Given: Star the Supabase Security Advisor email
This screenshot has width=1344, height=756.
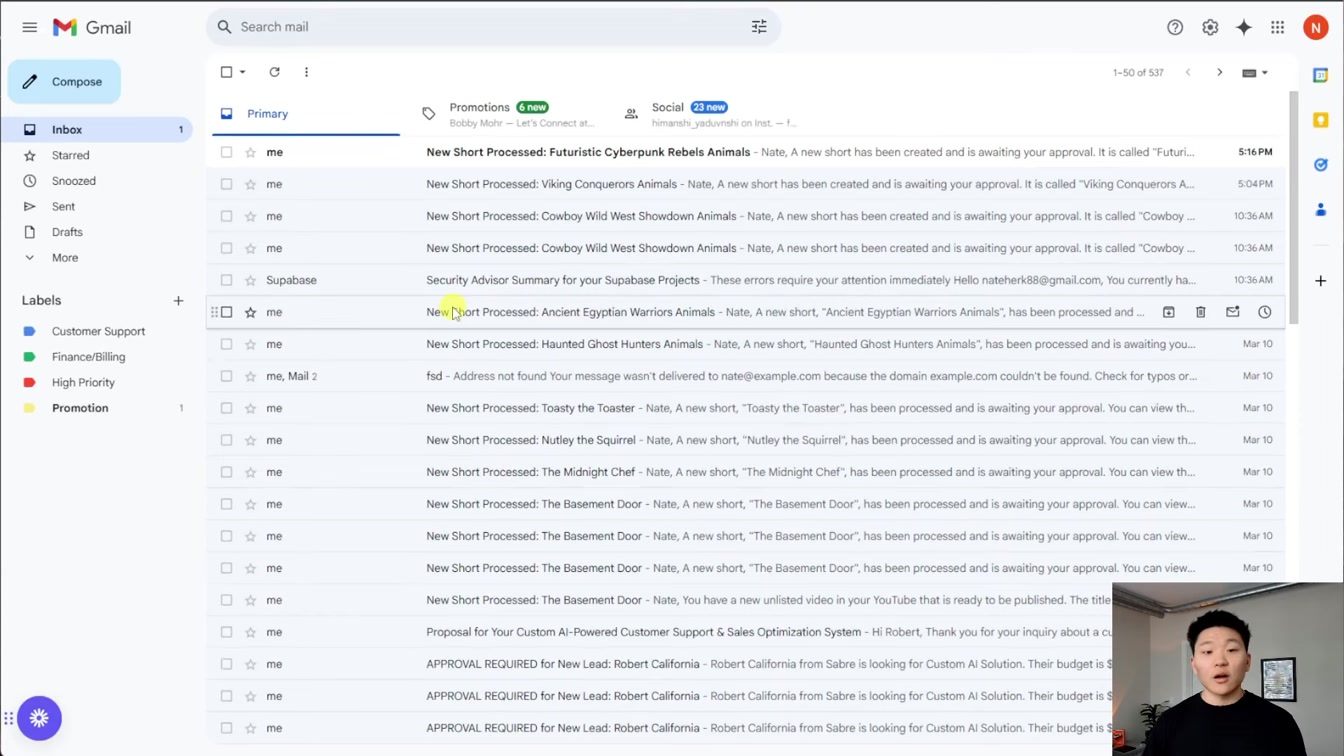Looking at the screenshot, I should (250, 280).
